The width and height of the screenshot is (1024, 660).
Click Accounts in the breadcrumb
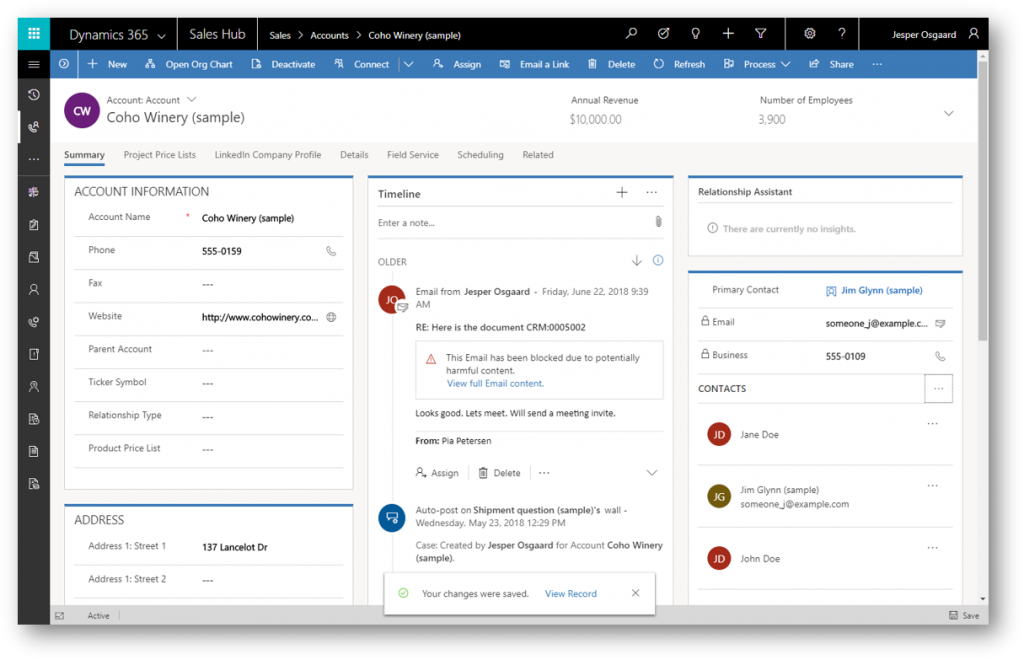[329, 35]
